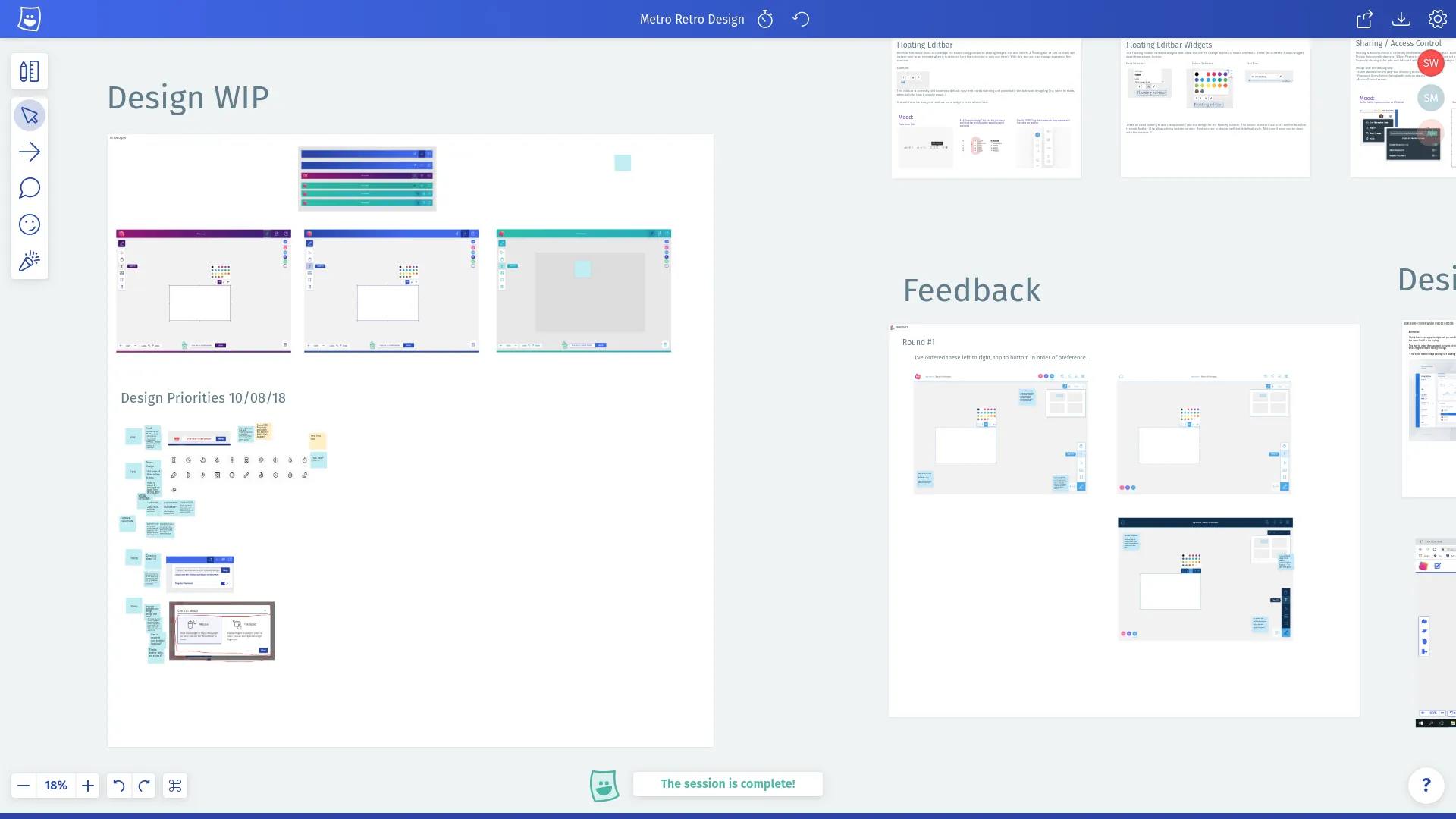
Task: Open board settings via the gear icon
Action: pos(1438,19)
